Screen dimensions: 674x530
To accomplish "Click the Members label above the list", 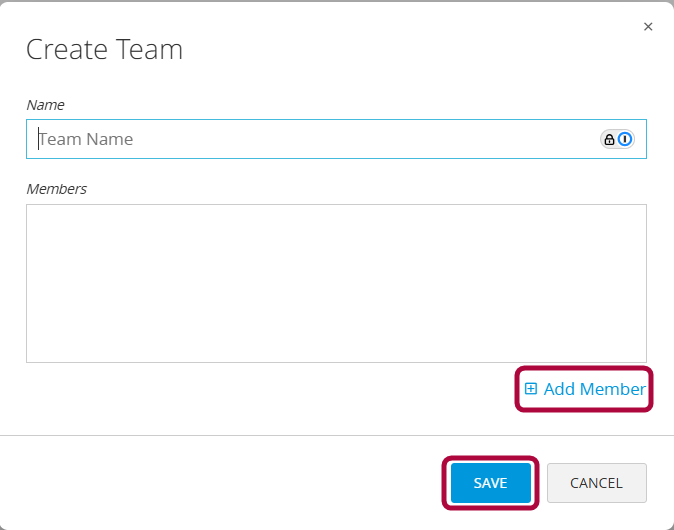I will [x=56, y=188].
